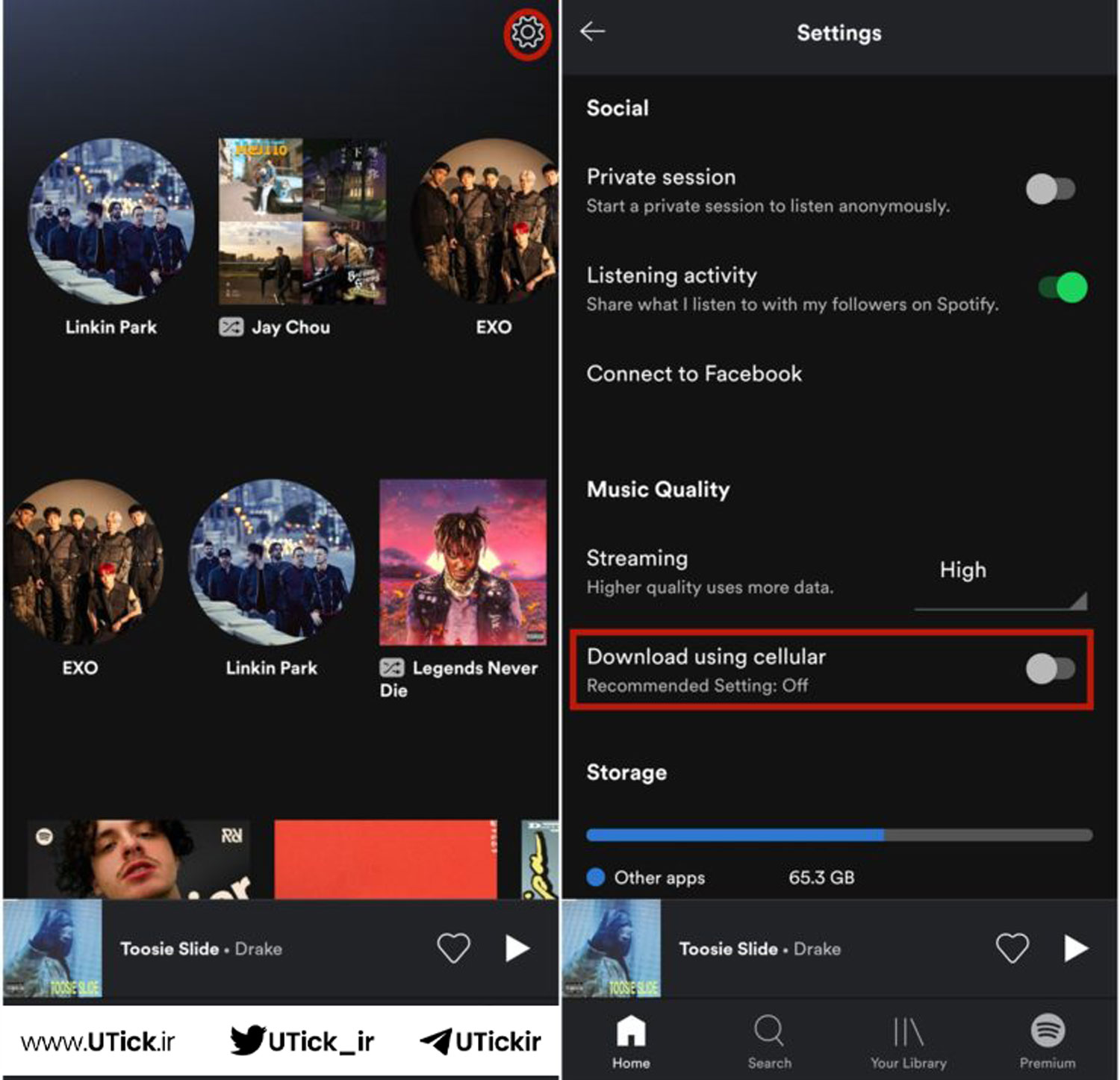Play Toosie Slide in left player bar
Image resolution: width=1120 pixels, height=1080 pixels.
pyautogui.click(x=517, y=948)
